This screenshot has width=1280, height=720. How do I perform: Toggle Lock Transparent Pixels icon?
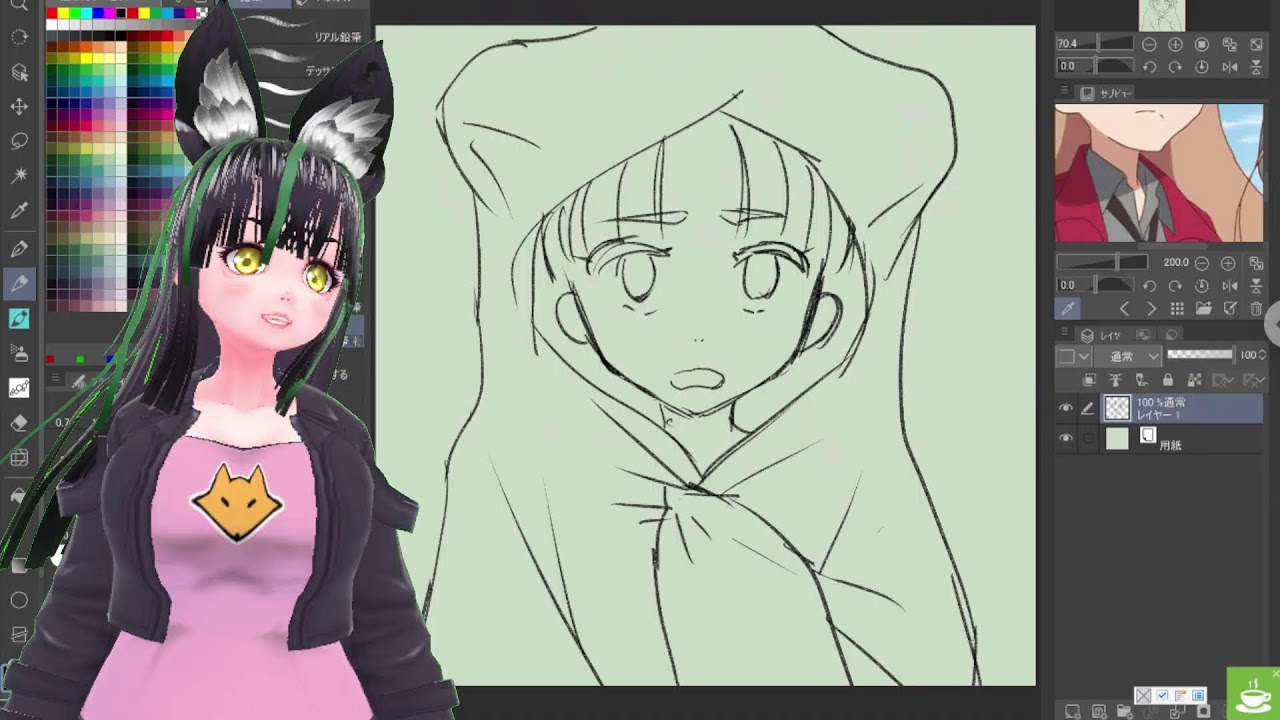pos(1193,380)
